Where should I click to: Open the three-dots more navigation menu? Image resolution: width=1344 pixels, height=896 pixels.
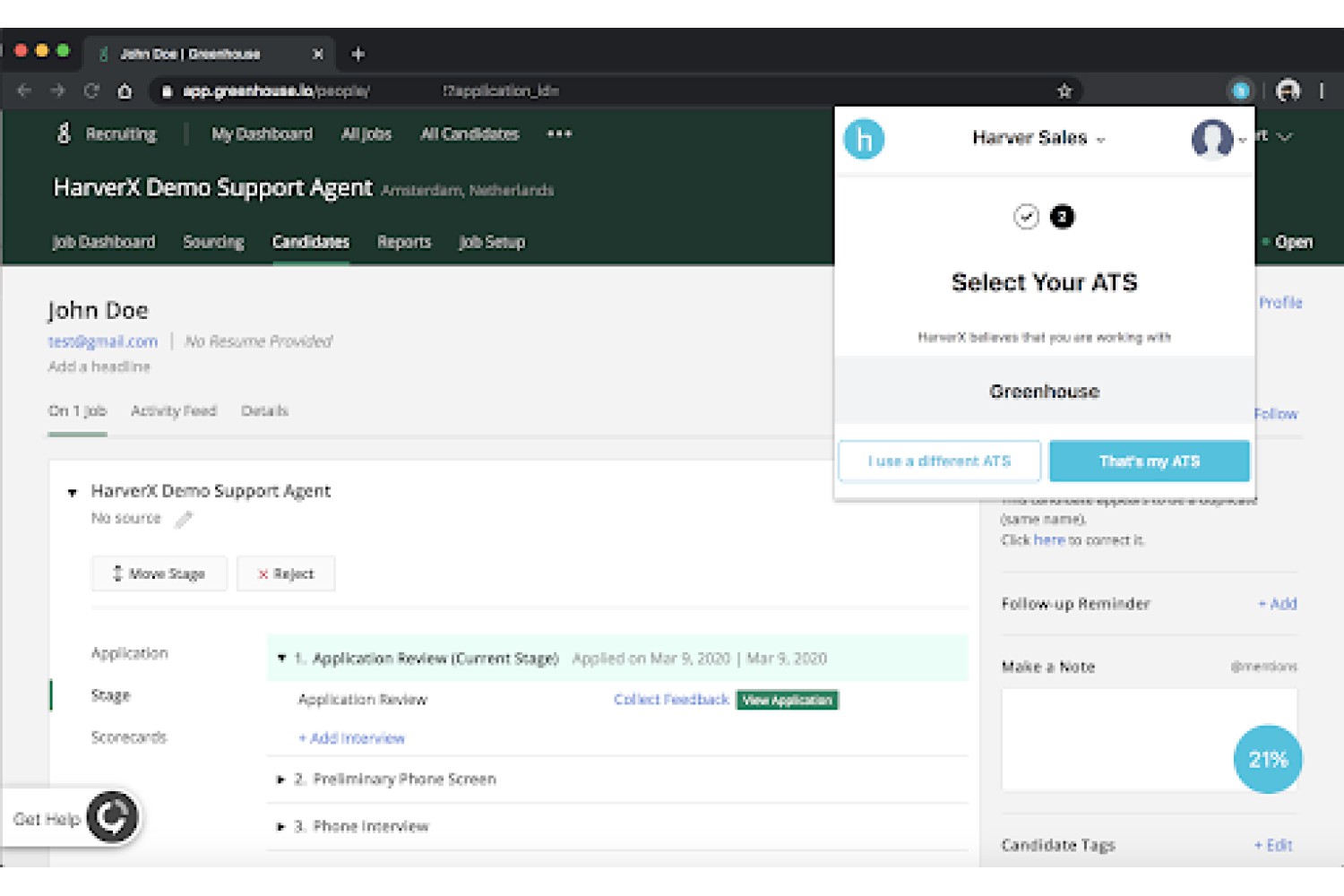tap(559, 134)
